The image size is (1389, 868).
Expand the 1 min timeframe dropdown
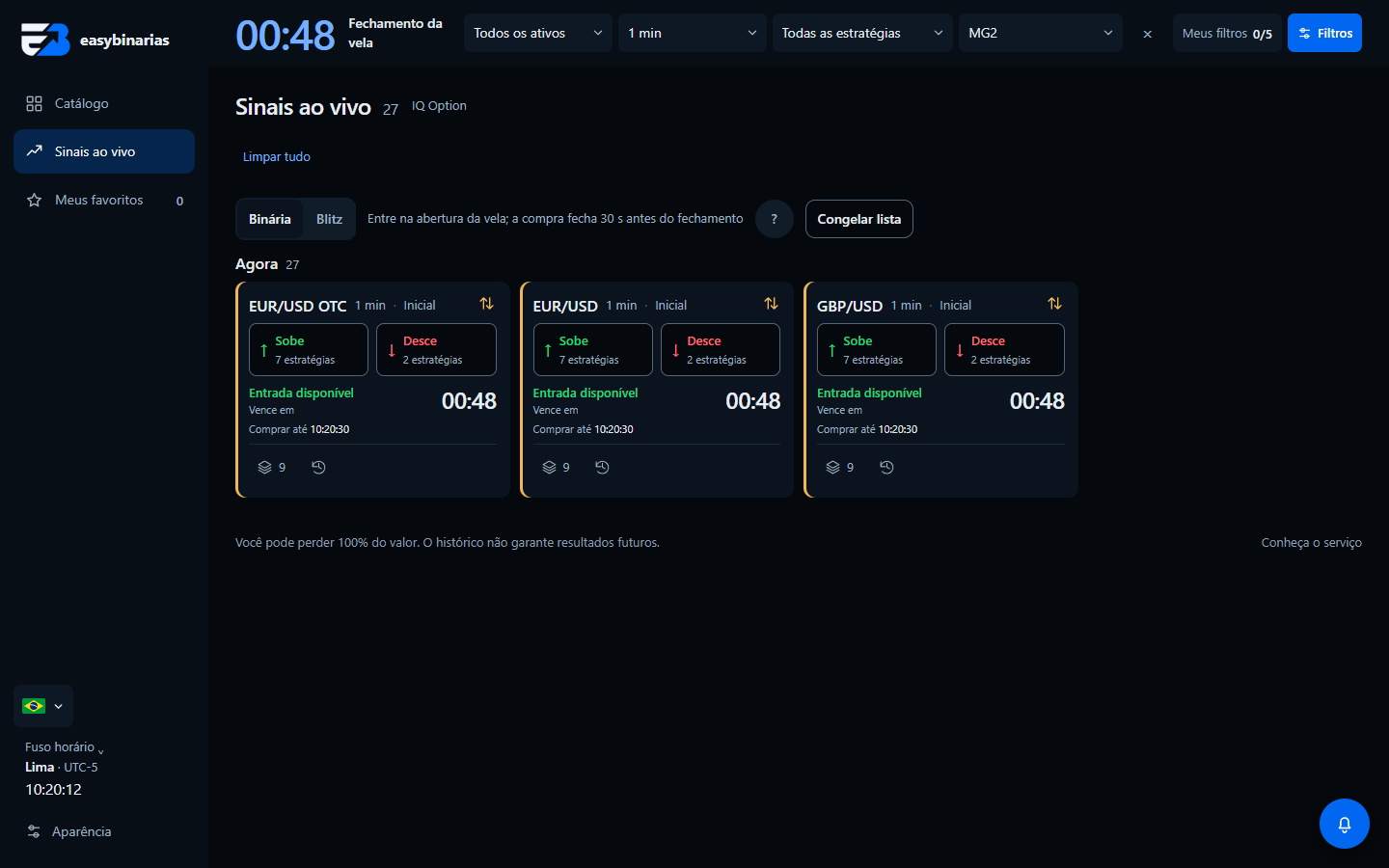(x=693, y=33)
